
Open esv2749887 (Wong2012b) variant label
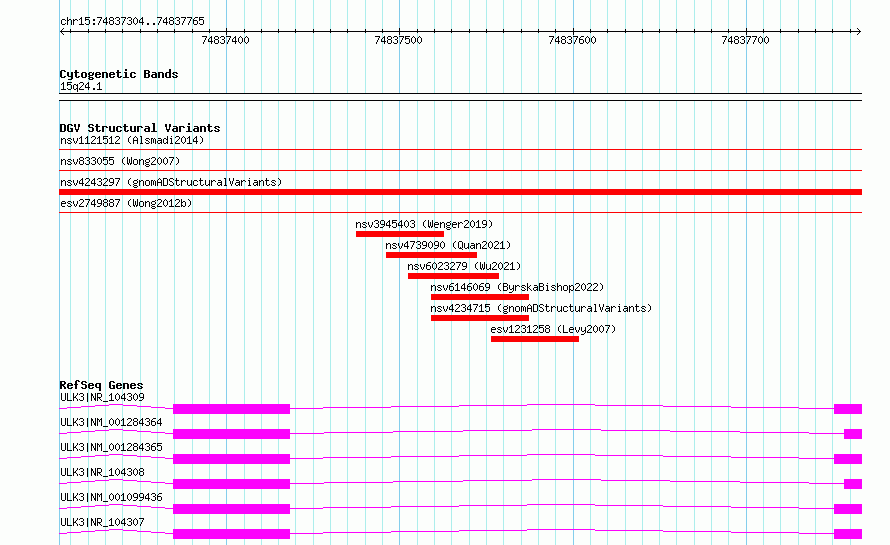tap(126, 203)
